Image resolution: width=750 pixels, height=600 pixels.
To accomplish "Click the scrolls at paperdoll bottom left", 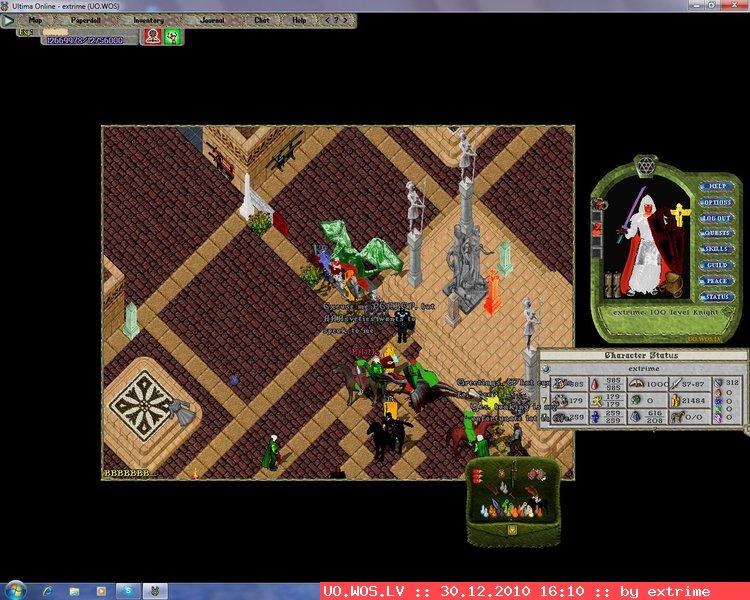I will pyautogui.click(x=612, y=284).
